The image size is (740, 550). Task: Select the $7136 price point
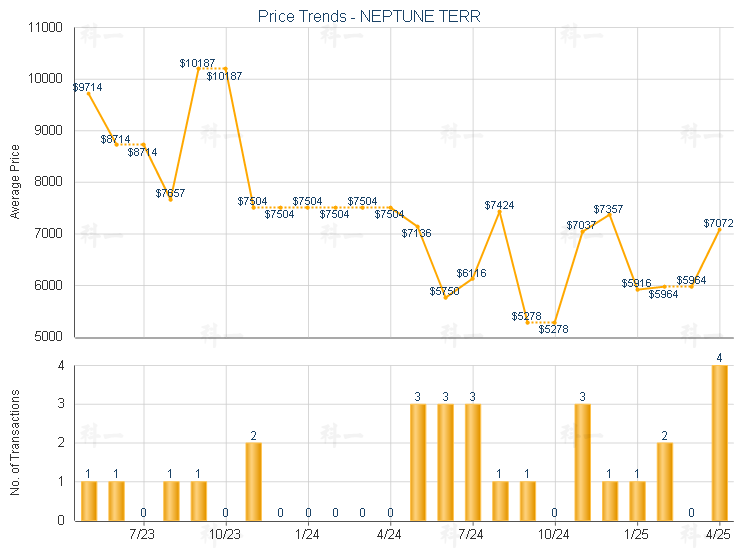418,227
